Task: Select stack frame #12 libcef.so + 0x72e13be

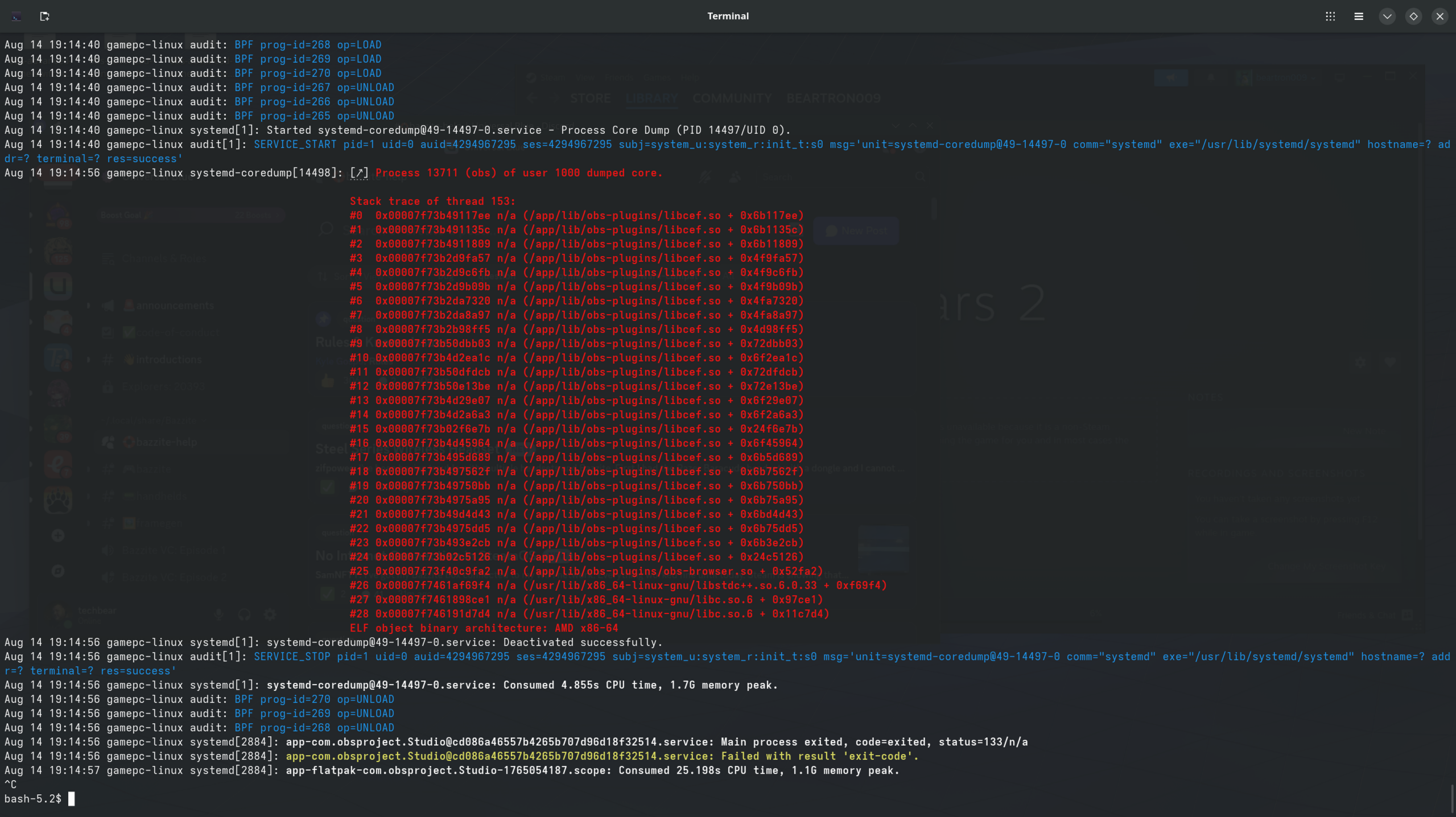Action: pos(576,386)
